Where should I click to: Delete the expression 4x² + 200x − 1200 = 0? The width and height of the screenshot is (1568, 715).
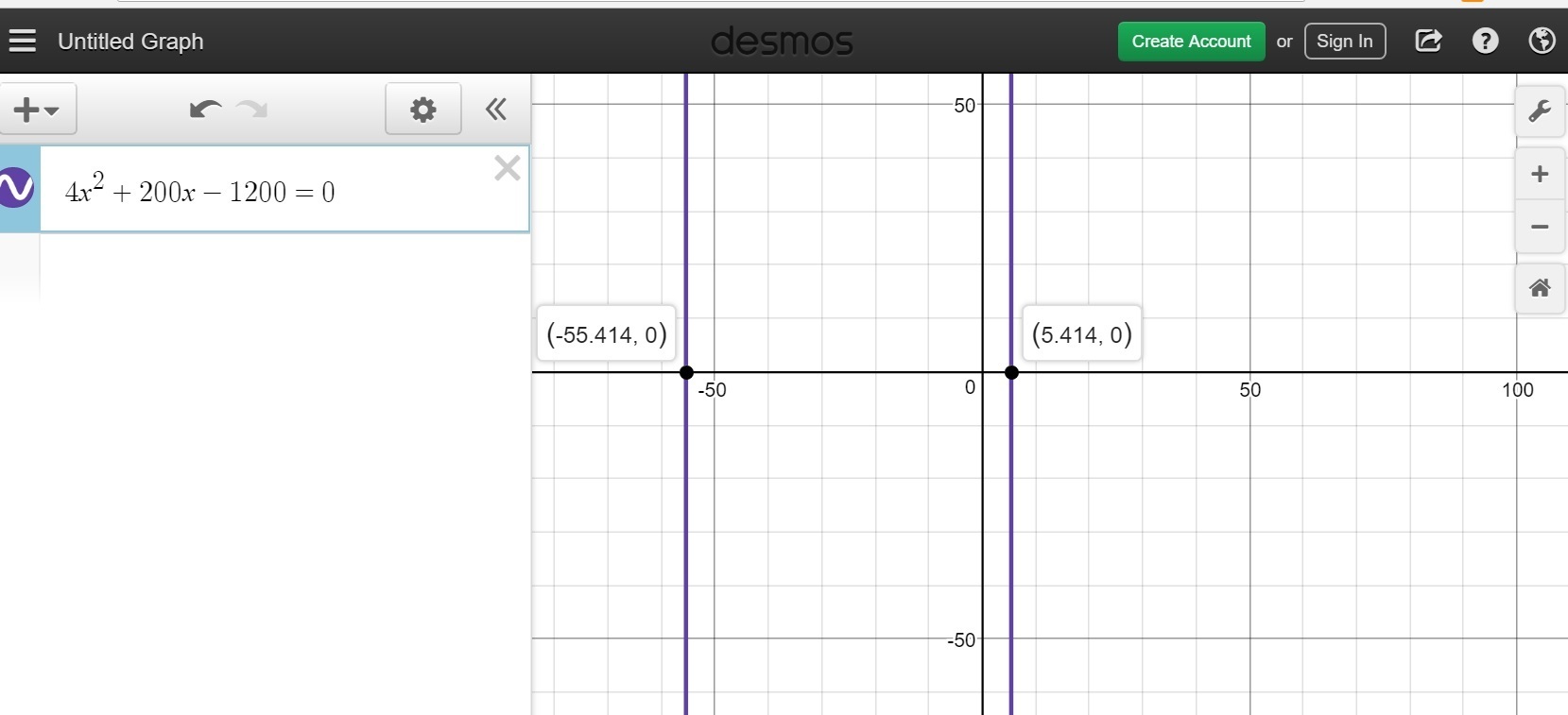[508, 168]
